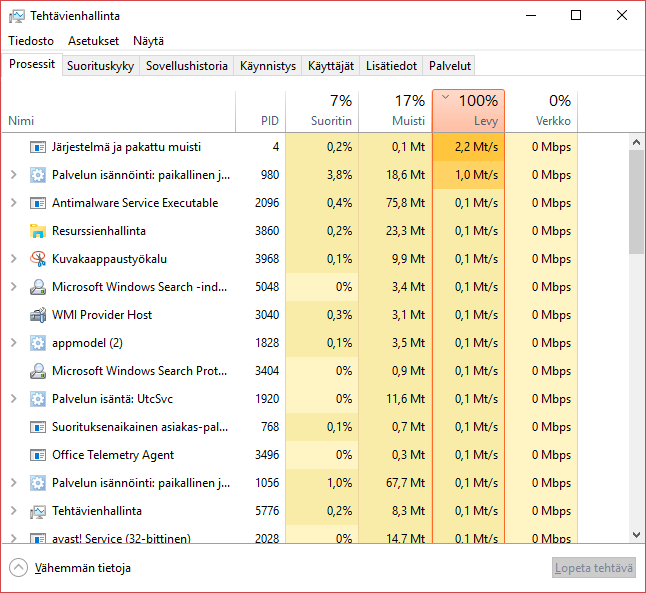Click the 2,2 Mt/s disk value
Screen dimensions: 646x593
pyautogui.click(x=476, y=147)
